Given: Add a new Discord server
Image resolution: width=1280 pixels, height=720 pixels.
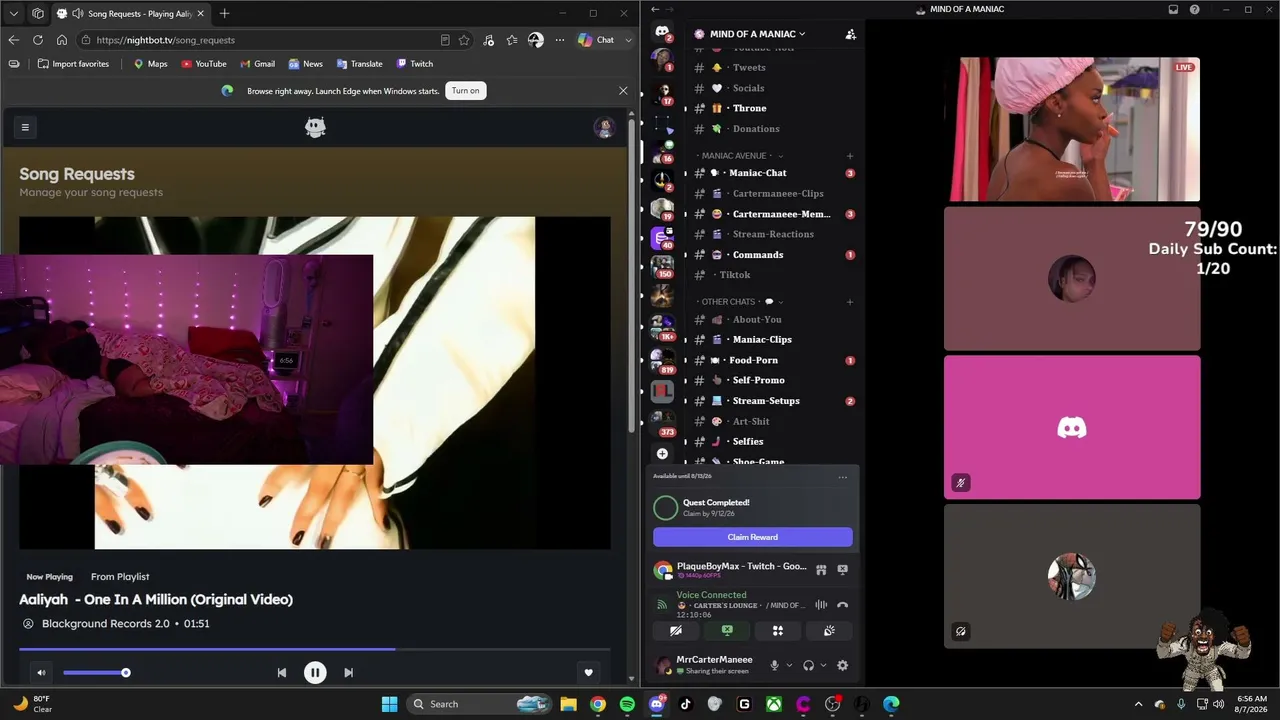Looking at the screenshot, I should click(x=662, y=454).
